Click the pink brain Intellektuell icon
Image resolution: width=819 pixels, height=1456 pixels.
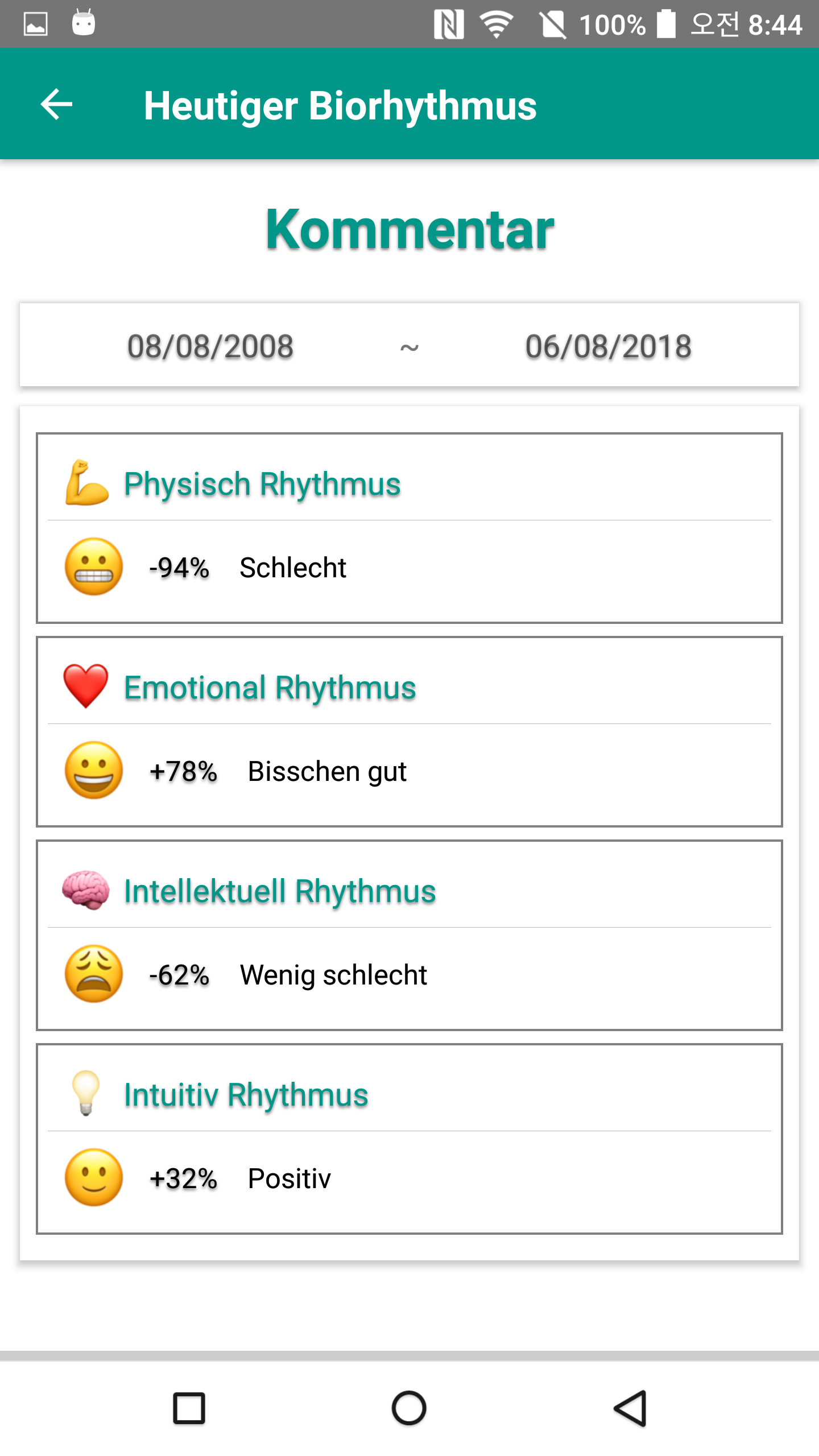(x=86, y=890)
